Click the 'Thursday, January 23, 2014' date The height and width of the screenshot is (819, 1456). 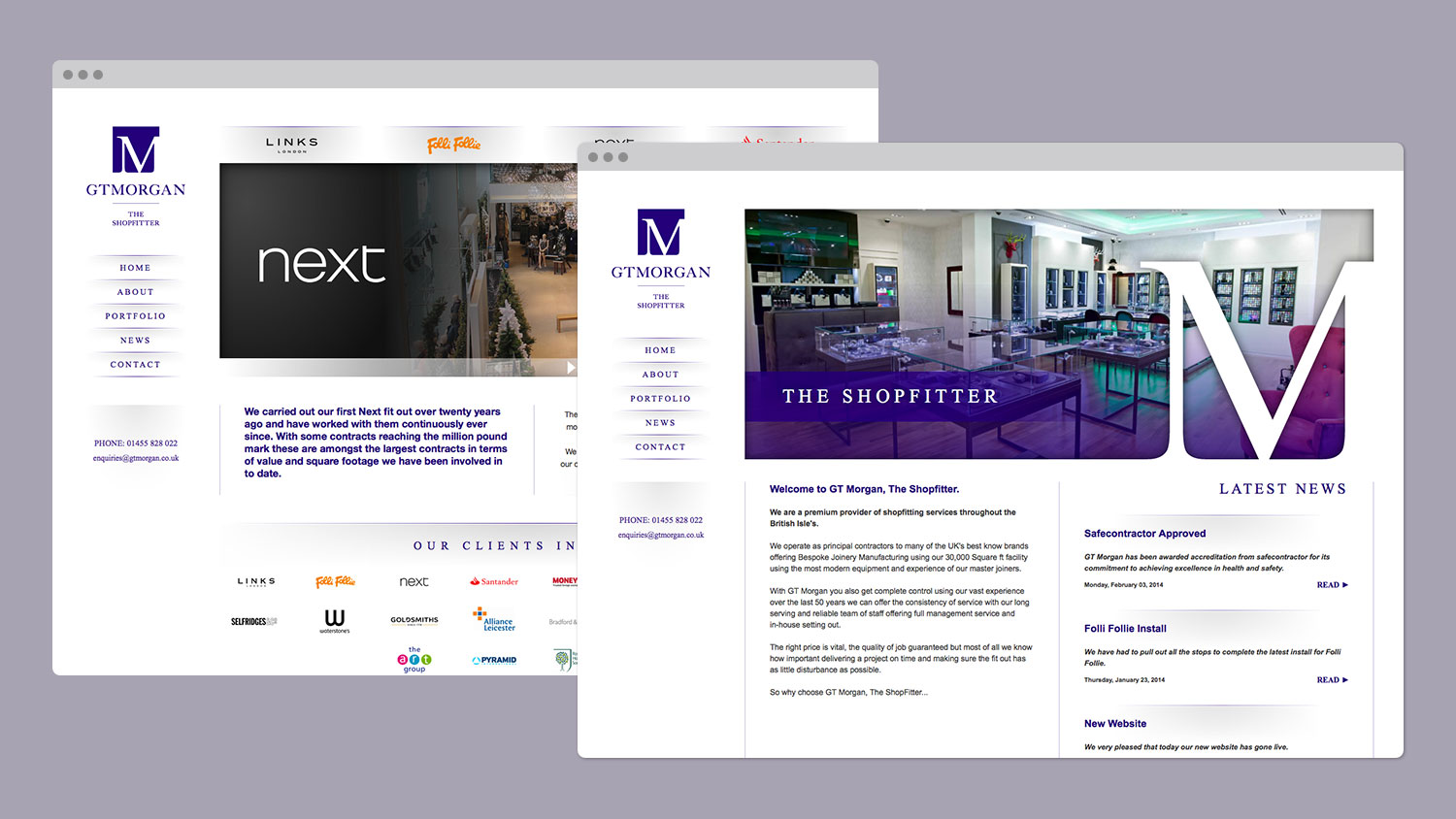point(1125,680)
